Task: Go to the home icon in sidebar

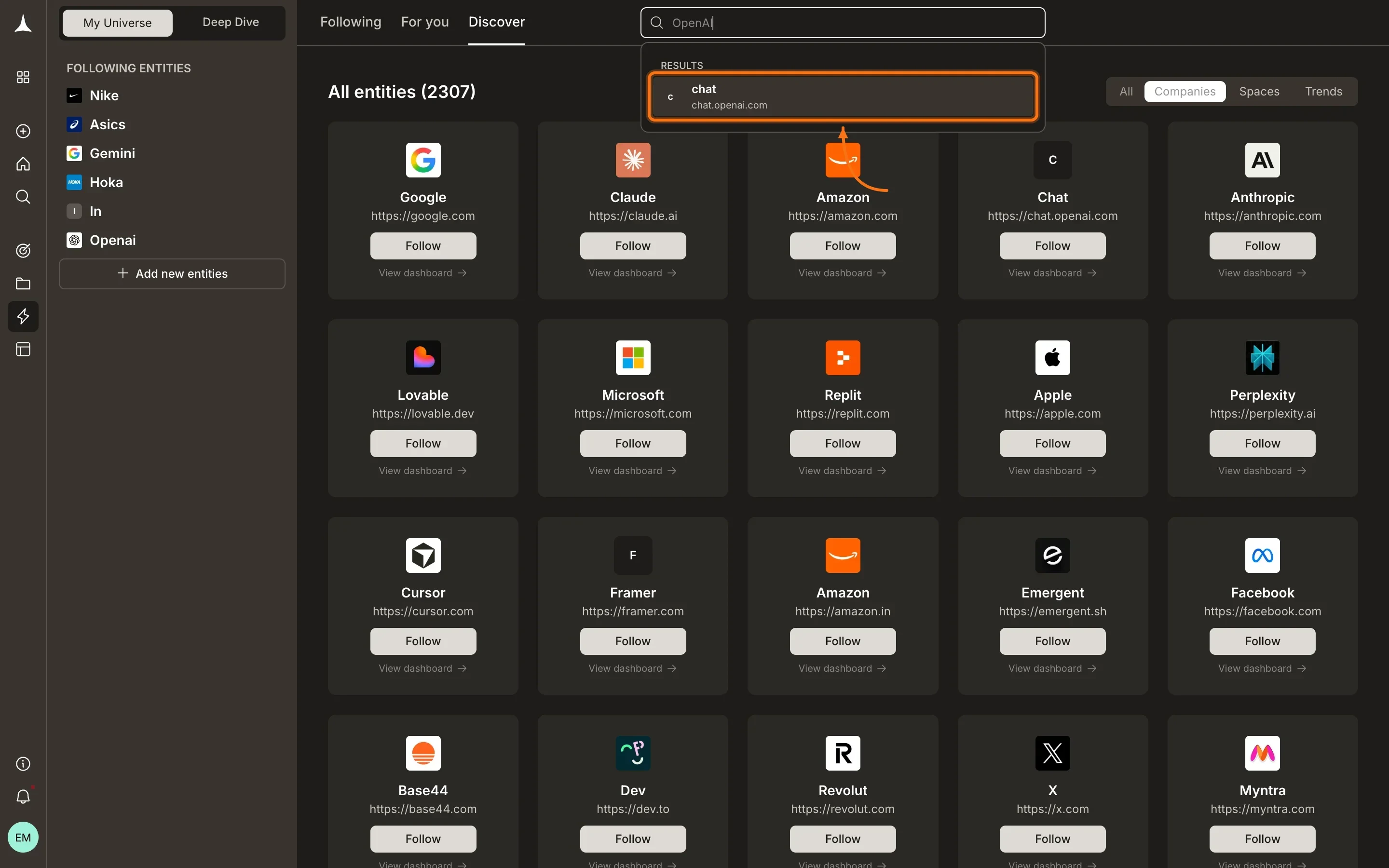Action: pos(23,163)
